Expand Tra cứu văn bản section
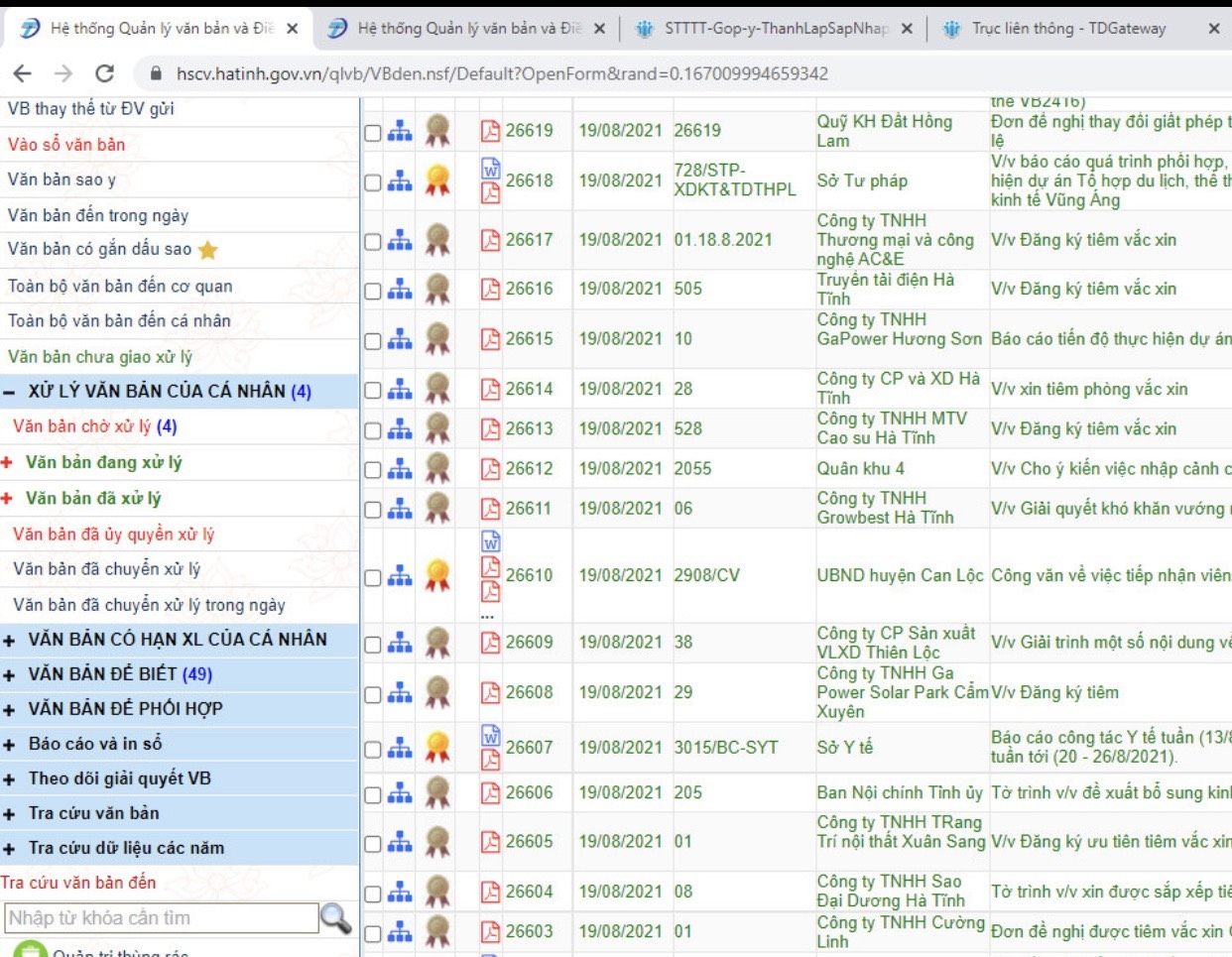Screen dimensions: 1232x957 tap(9, 814)
